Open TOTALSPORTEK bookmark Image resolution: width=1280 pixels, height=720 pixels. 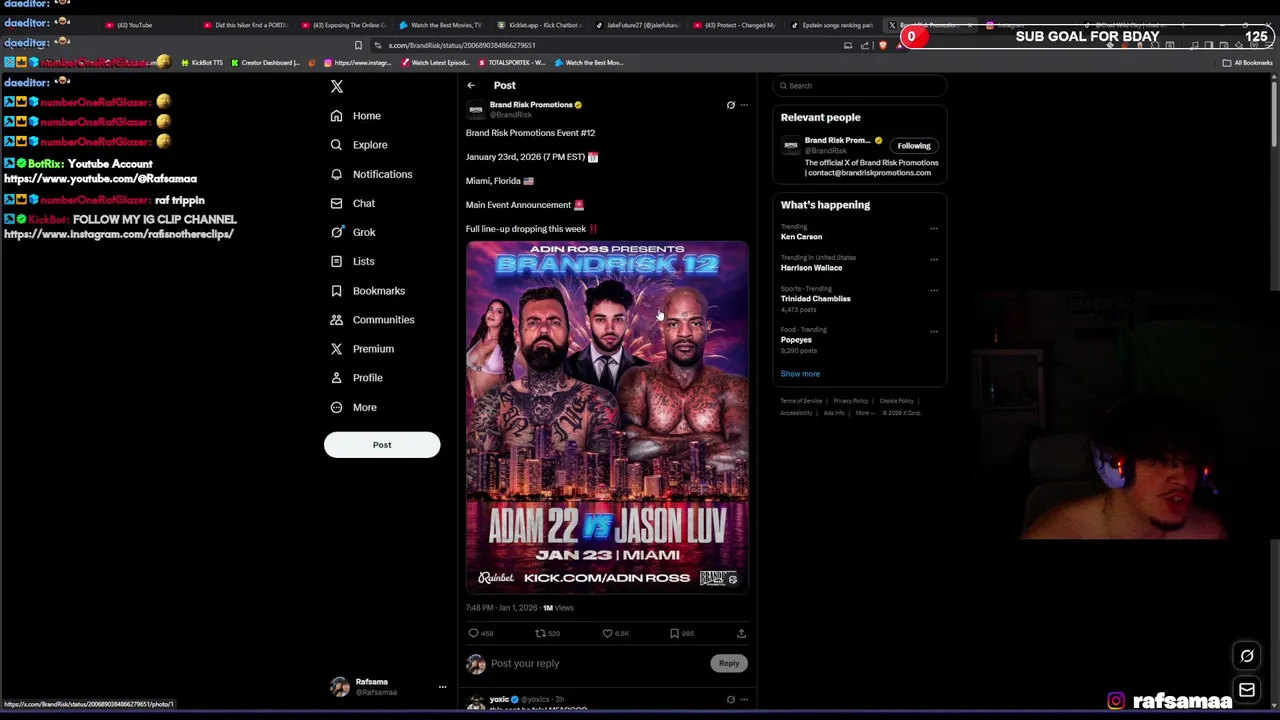tap(511, 63)
